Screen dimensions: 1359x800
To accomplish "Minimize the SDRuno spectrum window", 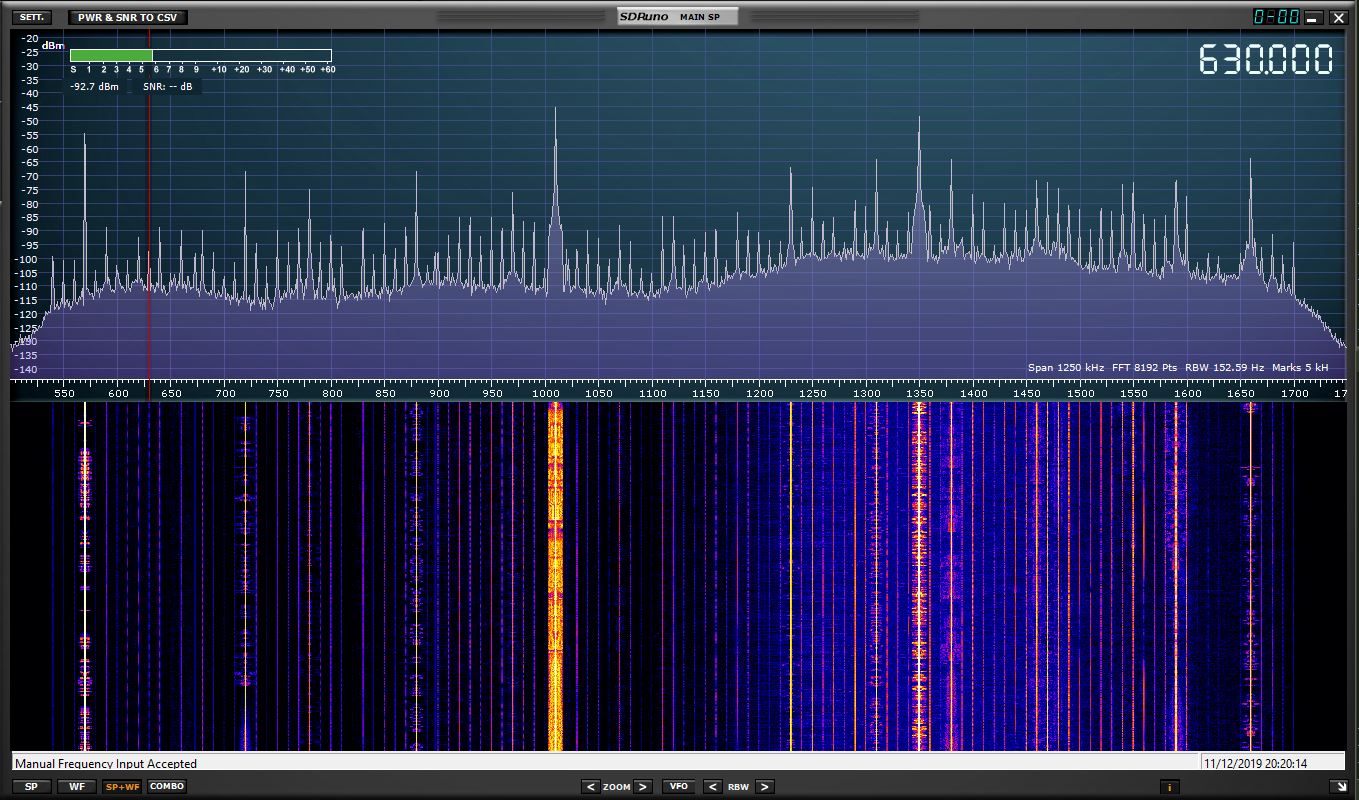I will (1313, 18).
